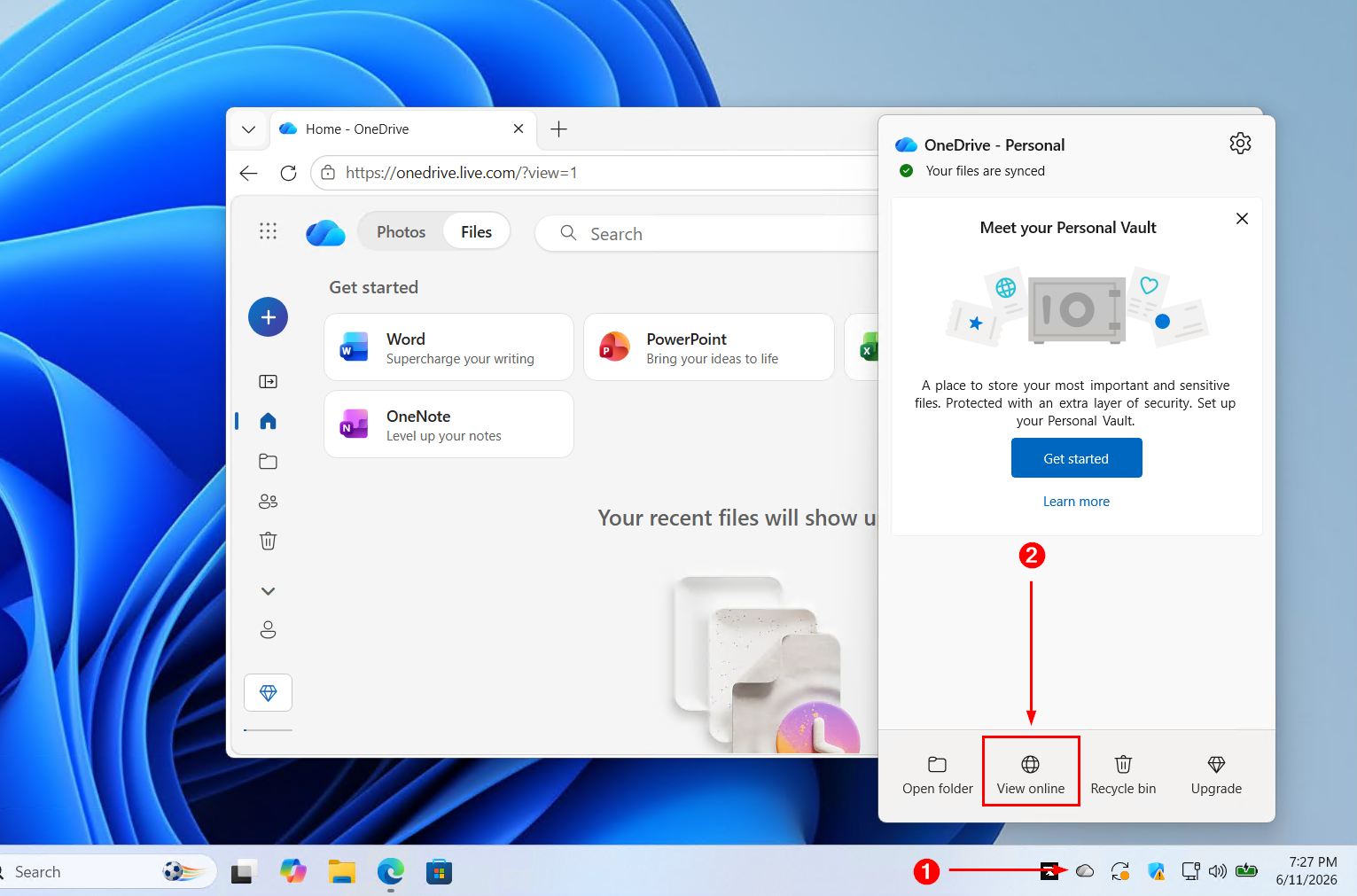Image resolution: width=1357 pixels, height=896 pixels.
Task: Switch to Microsoft Edge taskbar icon
Action: click(x=390, y=872)
